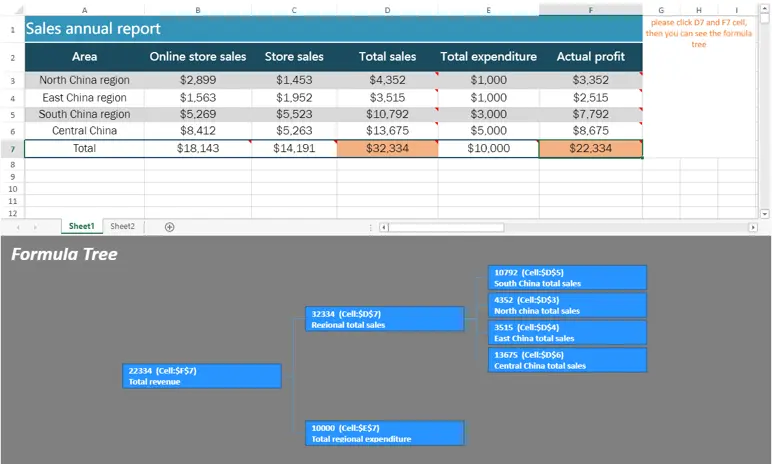Select column A header
The image size is (772, 464).
point(85,10)
